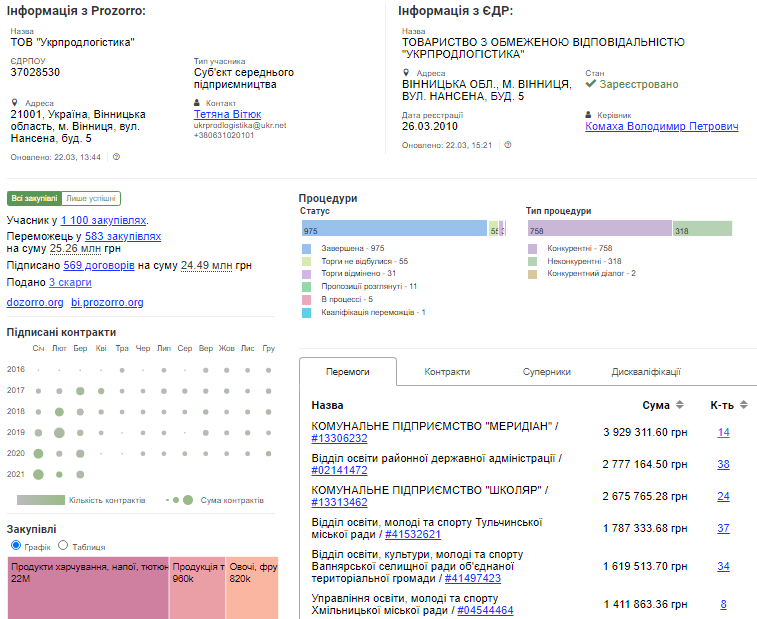Open count 24 for ШКОЛЯР row

(723, 496)
